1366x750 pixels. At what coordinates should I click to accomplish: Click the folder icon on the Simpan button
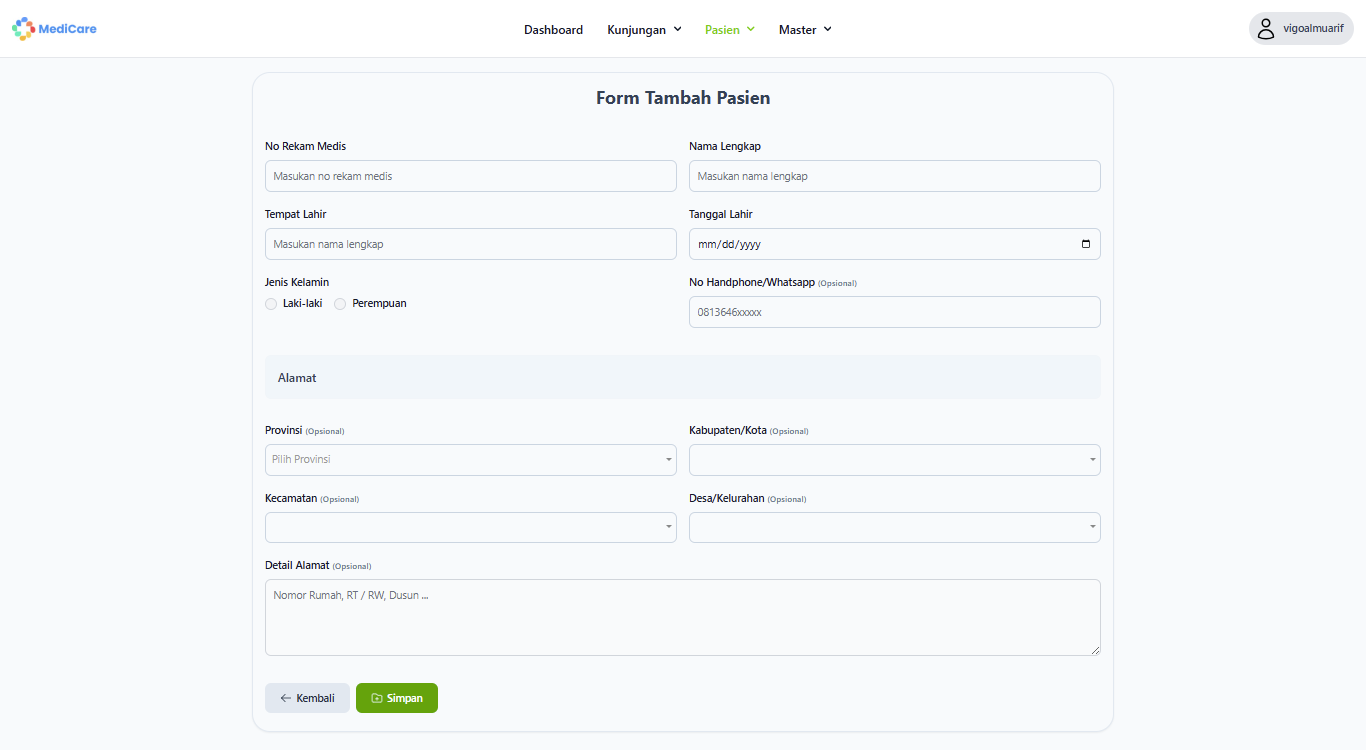point(377,698)
